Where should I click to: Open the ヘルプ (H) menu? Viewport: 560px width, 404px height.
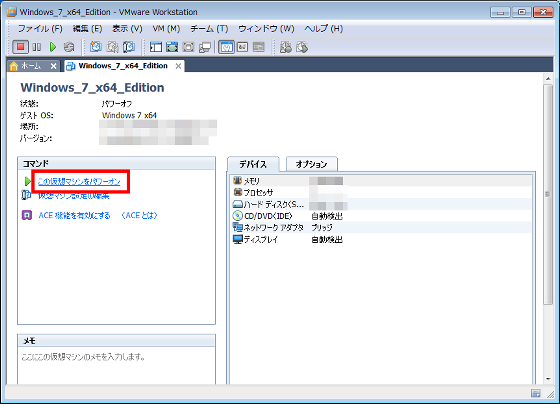324,29
